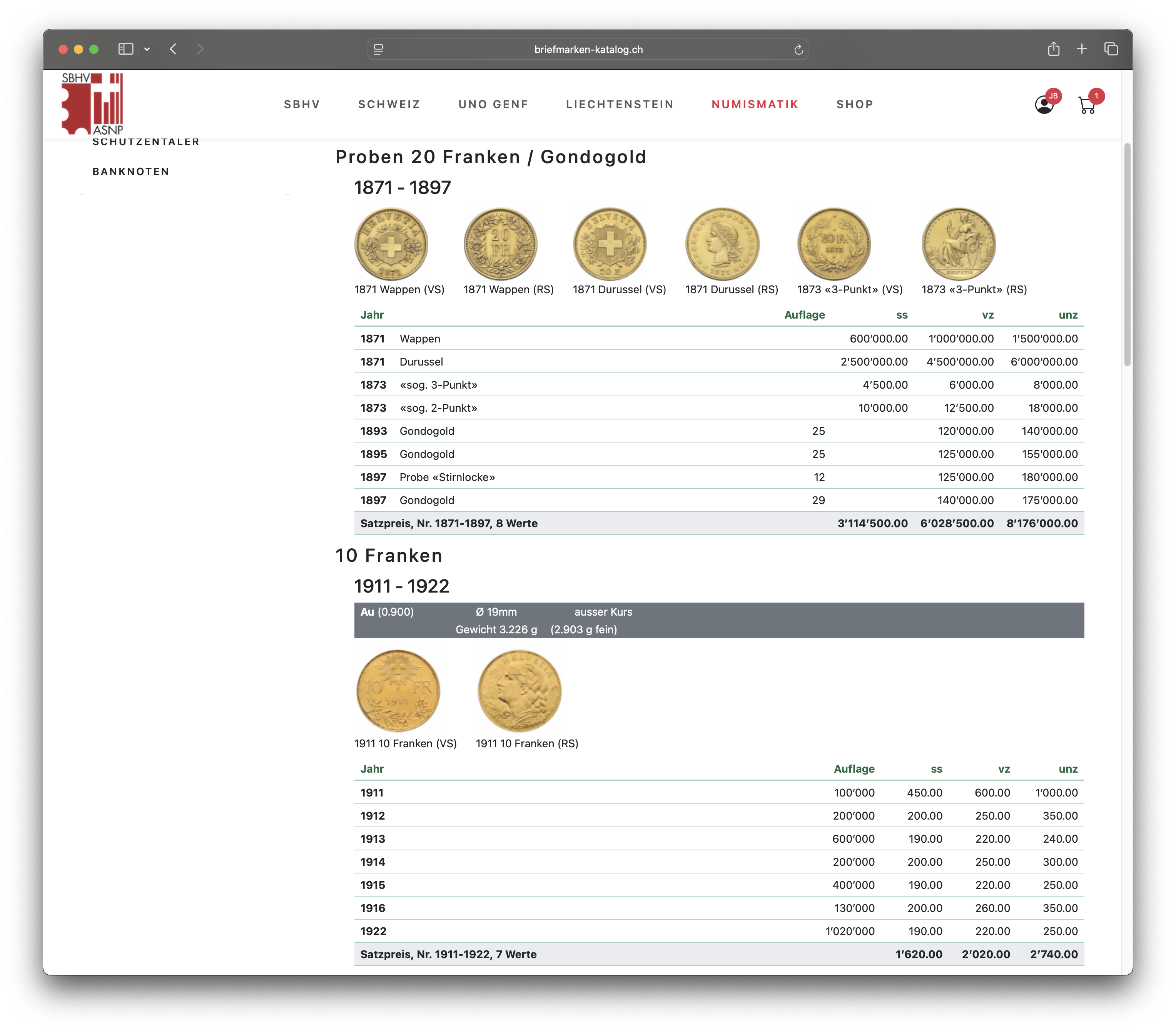Select the 1912 year row
Image resolution: width=1176 pixels, height=1032 pixels.
tap(719, 815)
